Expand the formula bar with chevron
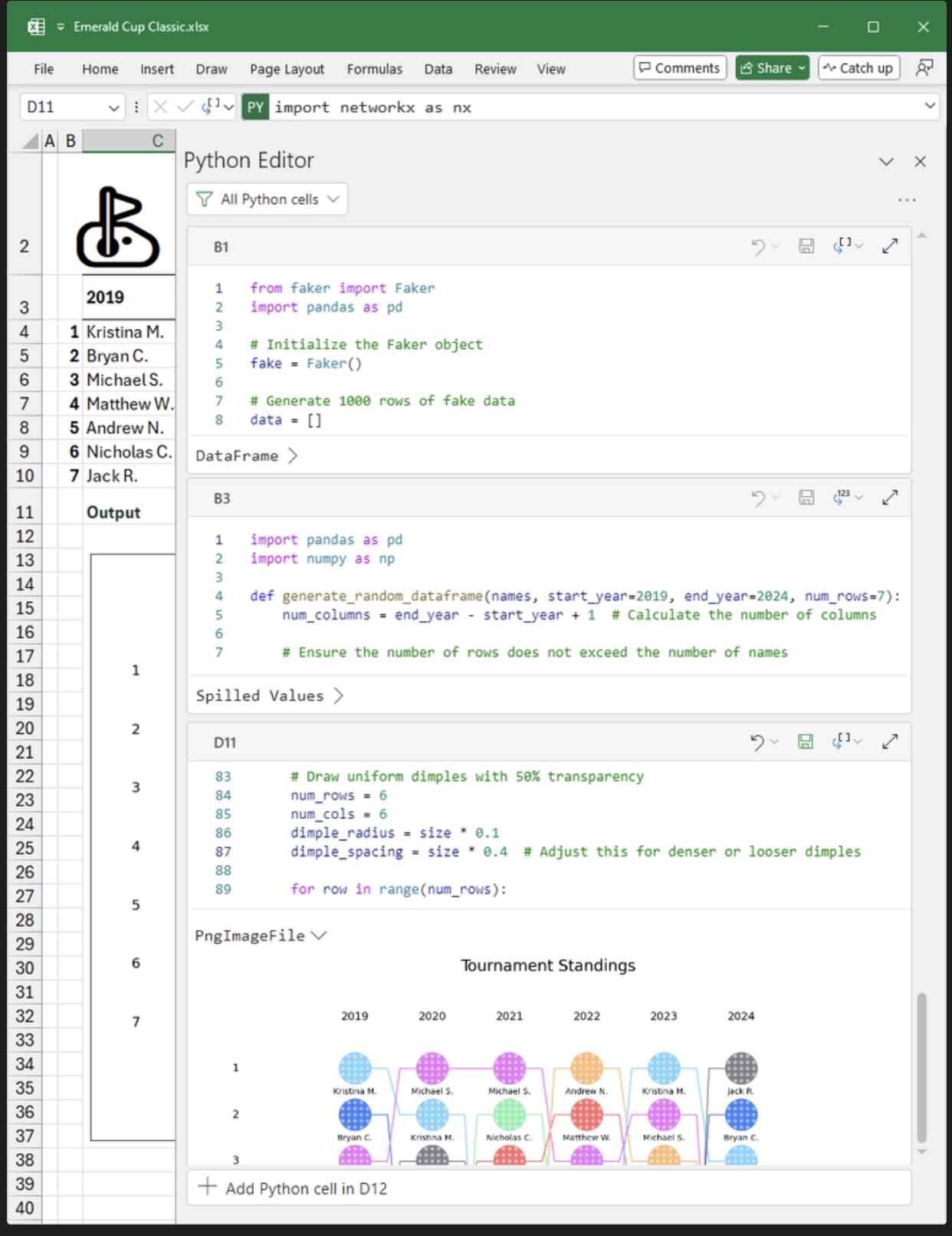The image size is (952, 1236). (x=930, y=106)
